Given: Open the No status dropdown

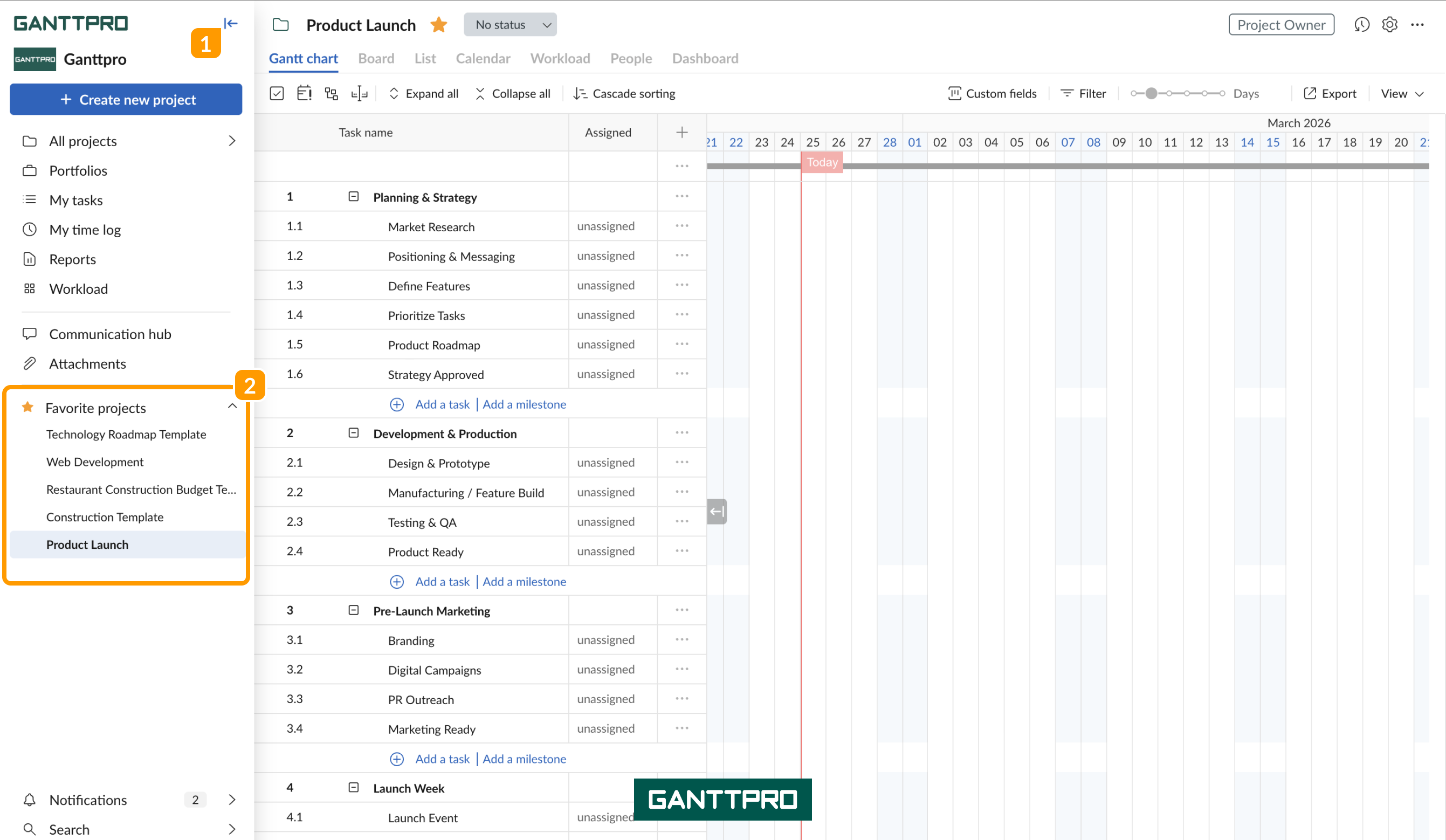Looking at the screenshot, I should click(509, 25).
